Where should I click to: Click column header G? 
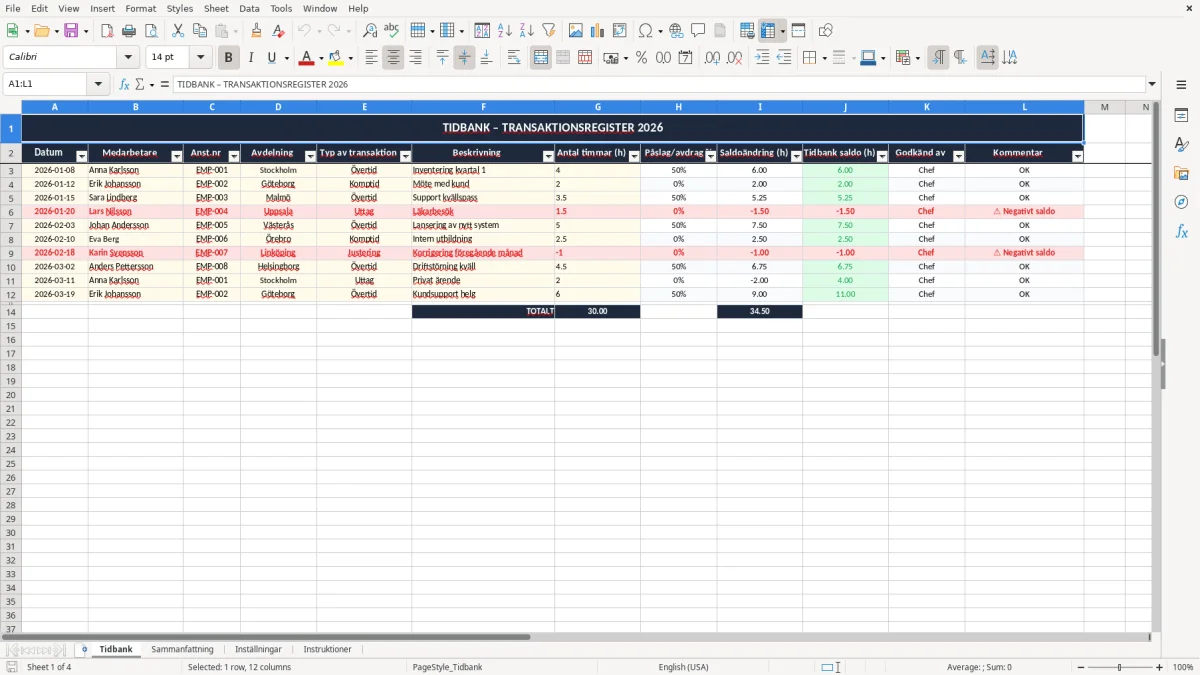[598, 107]
